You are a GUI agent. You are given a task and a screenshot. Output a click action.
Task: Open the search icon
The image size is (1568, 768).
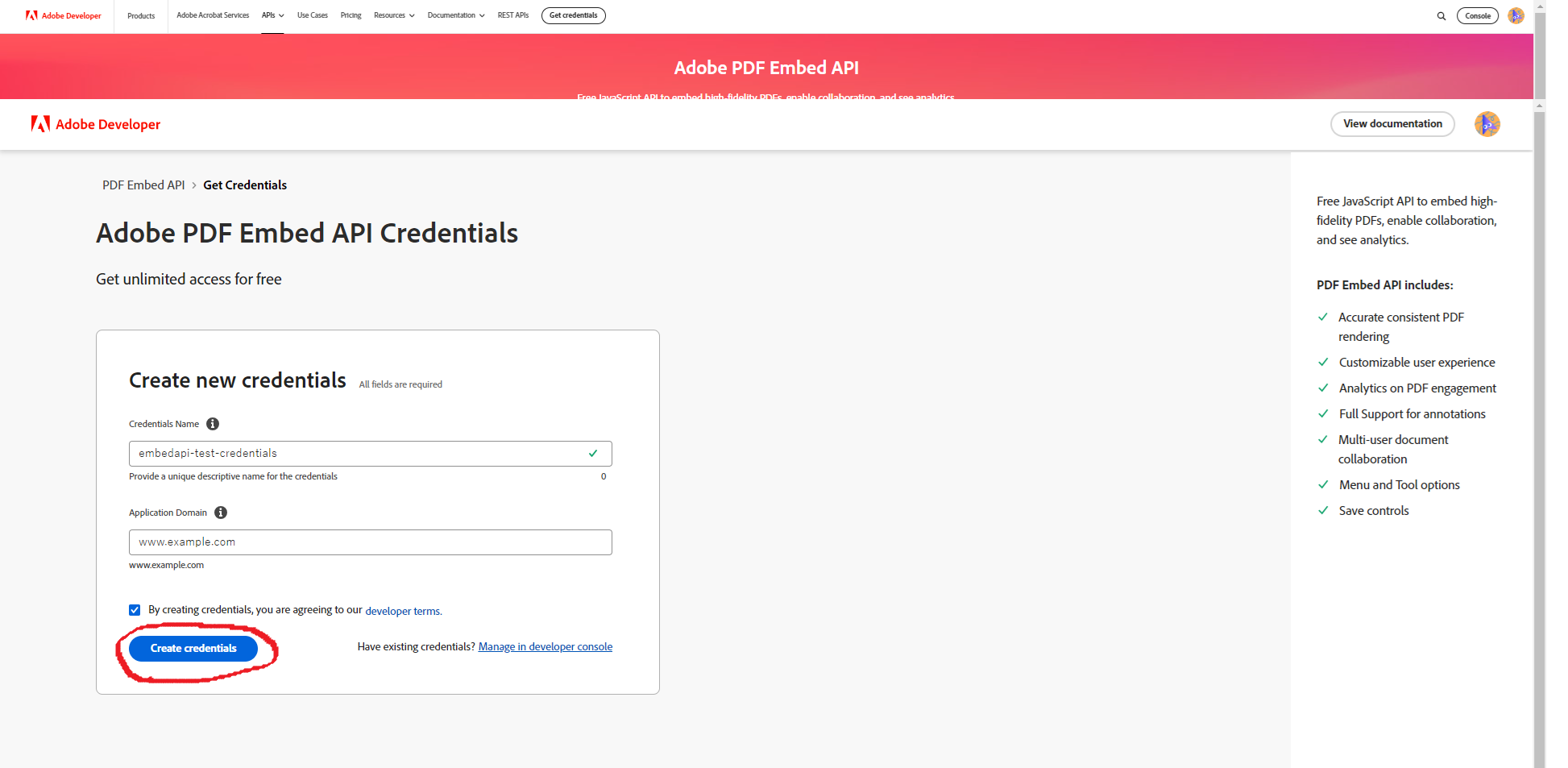click(1441, 15)
